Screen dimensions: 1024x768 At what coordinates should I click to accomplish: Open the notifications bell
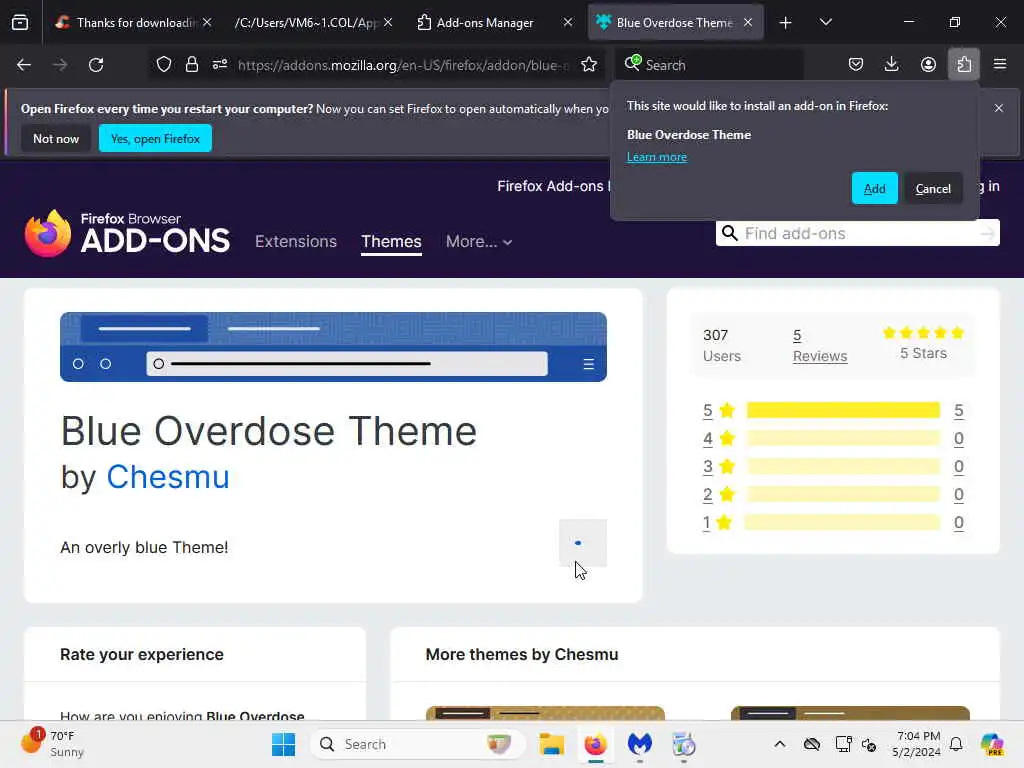[956, 744]
